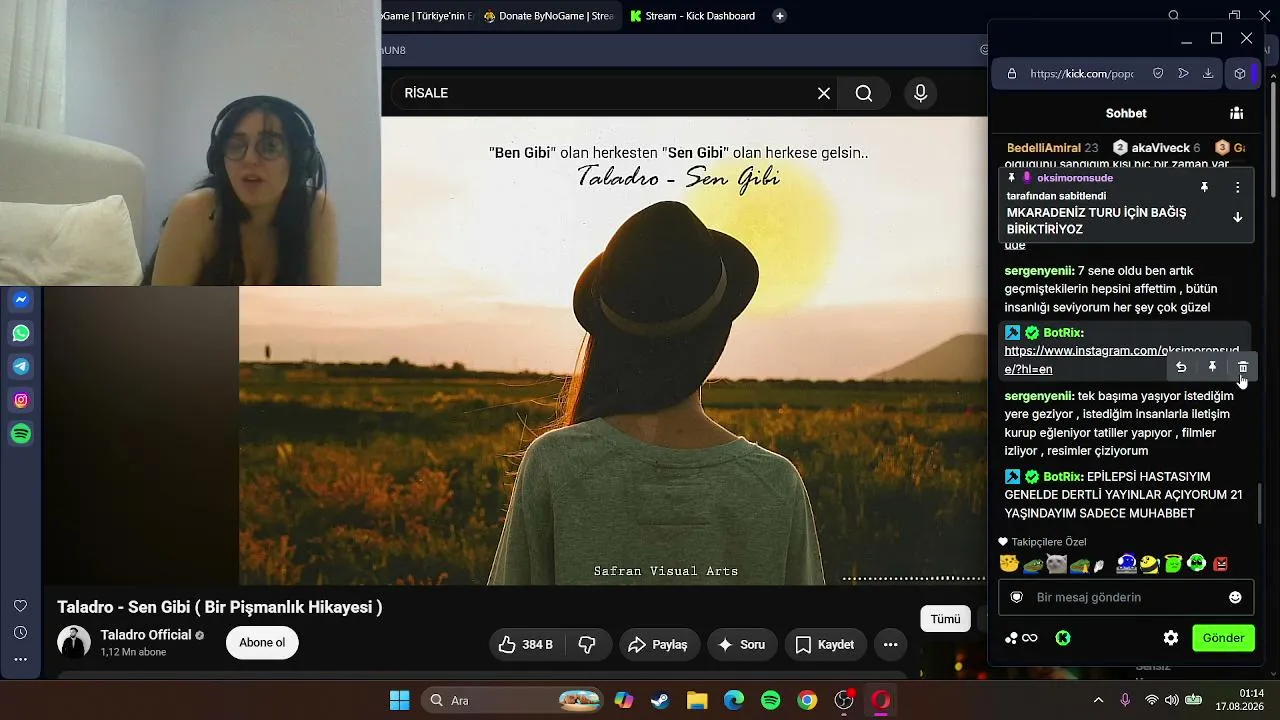Switch to the Donate ByNoGame tab
The height and width of the screenshot is (720, 1280).
[x=548, y=16]
